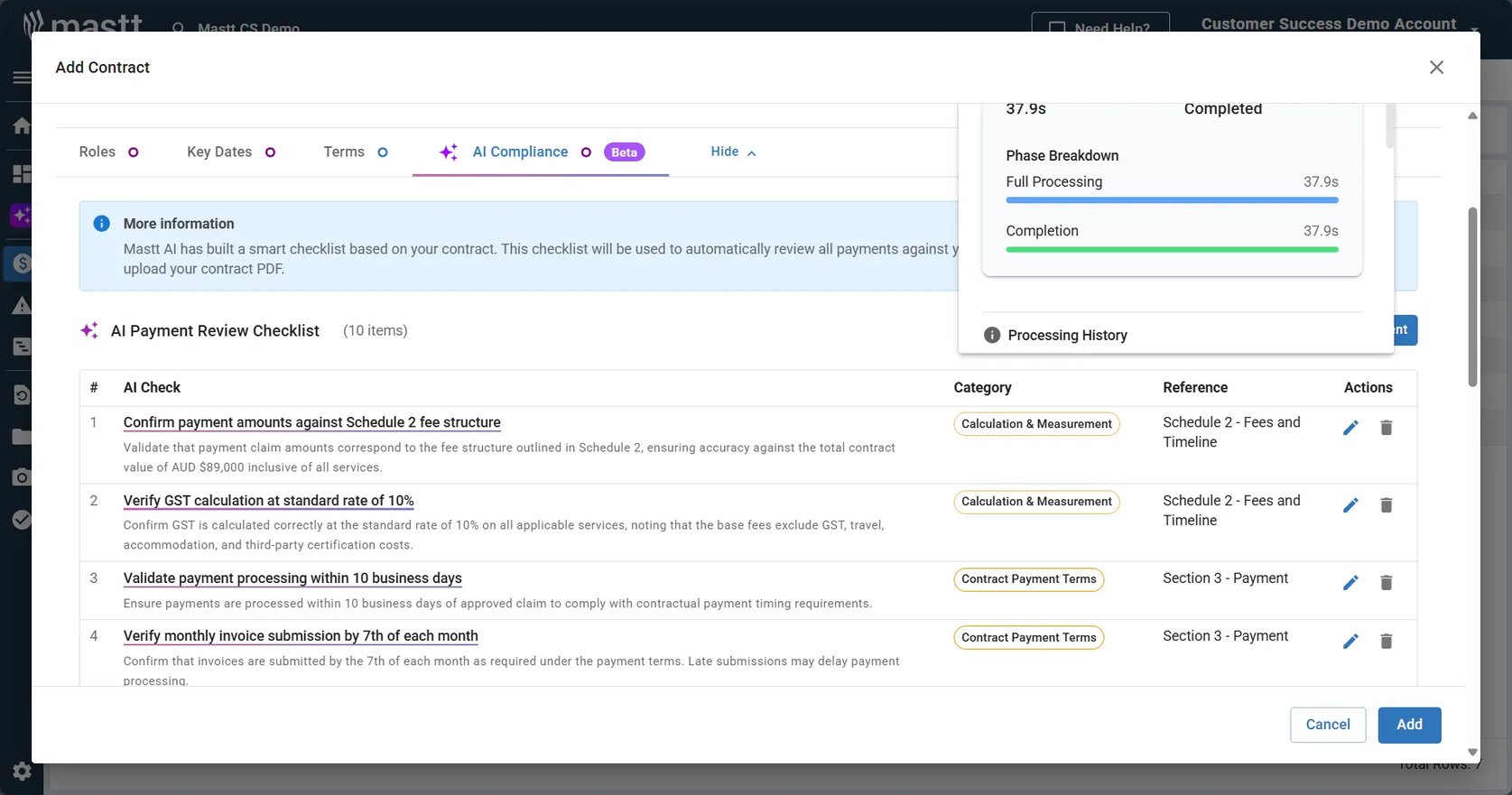The width and height of the screenshot is (1512, 795).
Task: Edit the monthly invoice submission check
Action: [1350, 641]
